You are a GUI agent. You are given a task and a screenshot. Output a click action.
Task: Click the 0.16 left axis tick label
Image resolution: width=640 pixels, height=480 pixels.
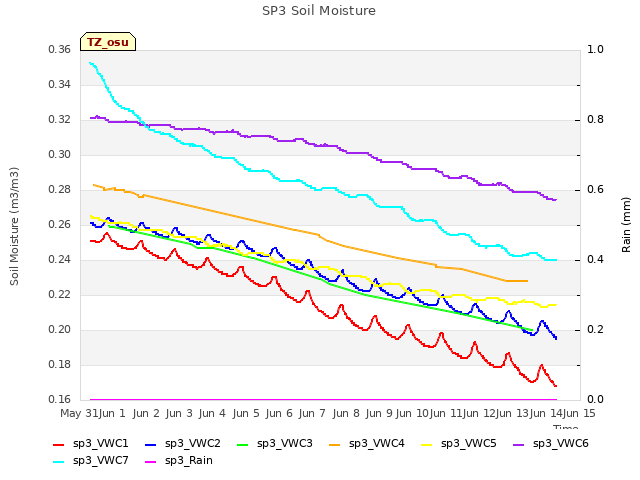click(x=60, y=399)
